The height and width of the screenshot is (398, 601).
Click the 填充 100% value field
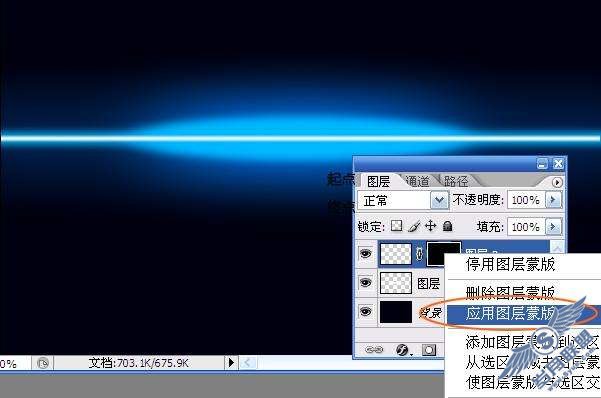point(526,227)
